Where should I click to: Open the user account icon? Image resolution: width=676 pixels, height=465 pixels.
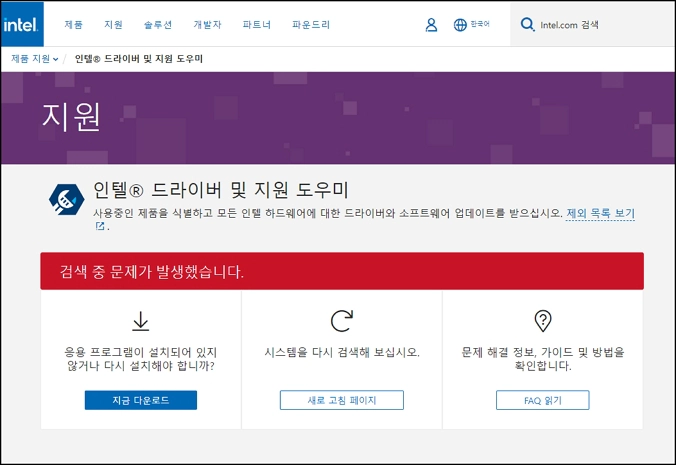431,25
